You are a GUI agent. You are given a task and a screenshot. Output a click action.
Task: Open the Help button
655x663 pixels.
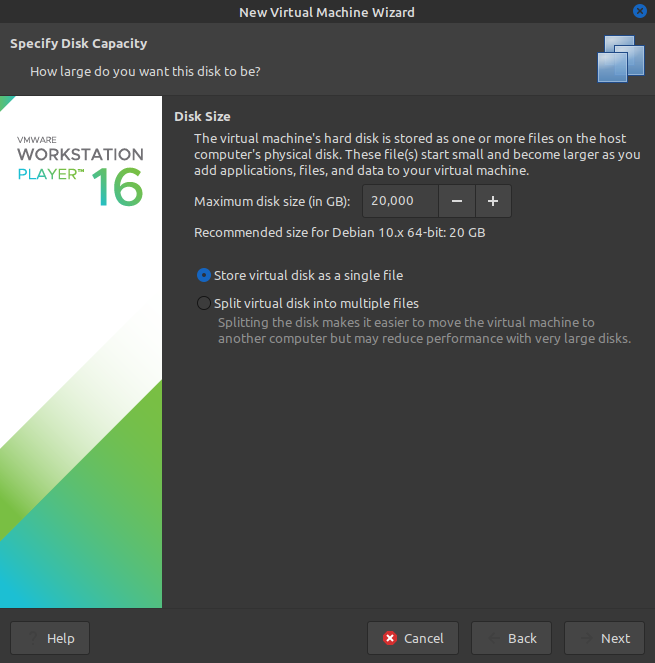click(50, 638)
